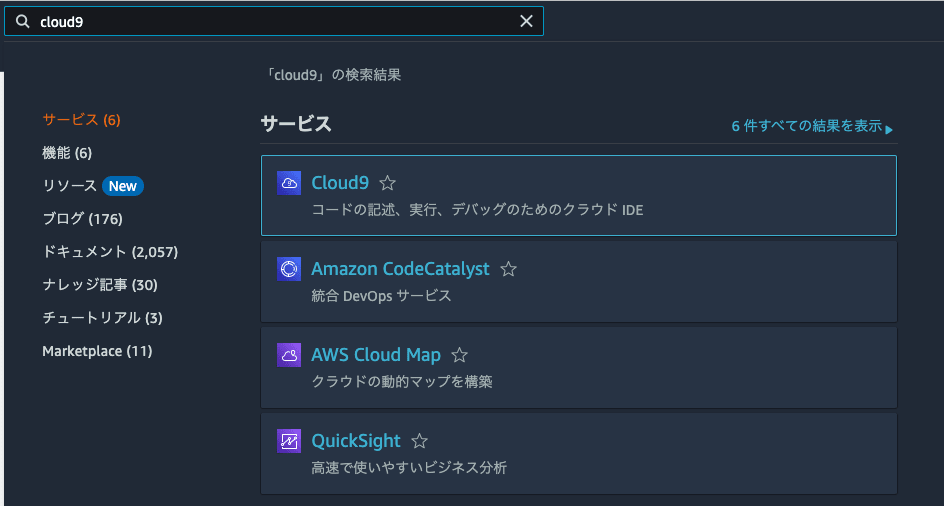Image resolution: width=944 pixels, height=506 pixels.
Task: Show リソース New category results
Action: point(92,186)
